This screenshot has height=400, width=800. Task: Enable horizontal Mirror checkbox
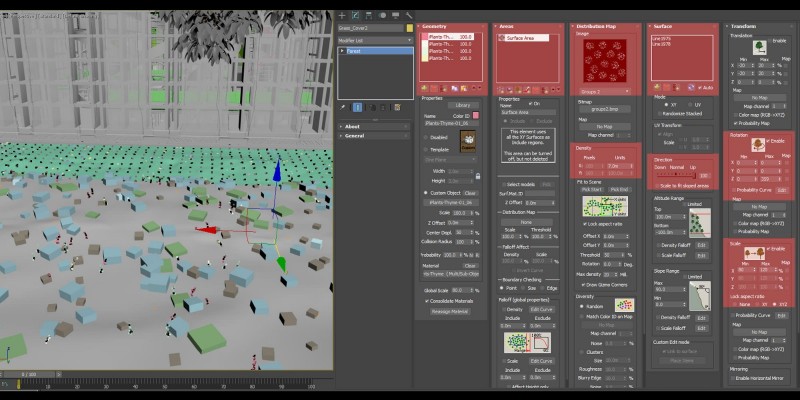731,379
